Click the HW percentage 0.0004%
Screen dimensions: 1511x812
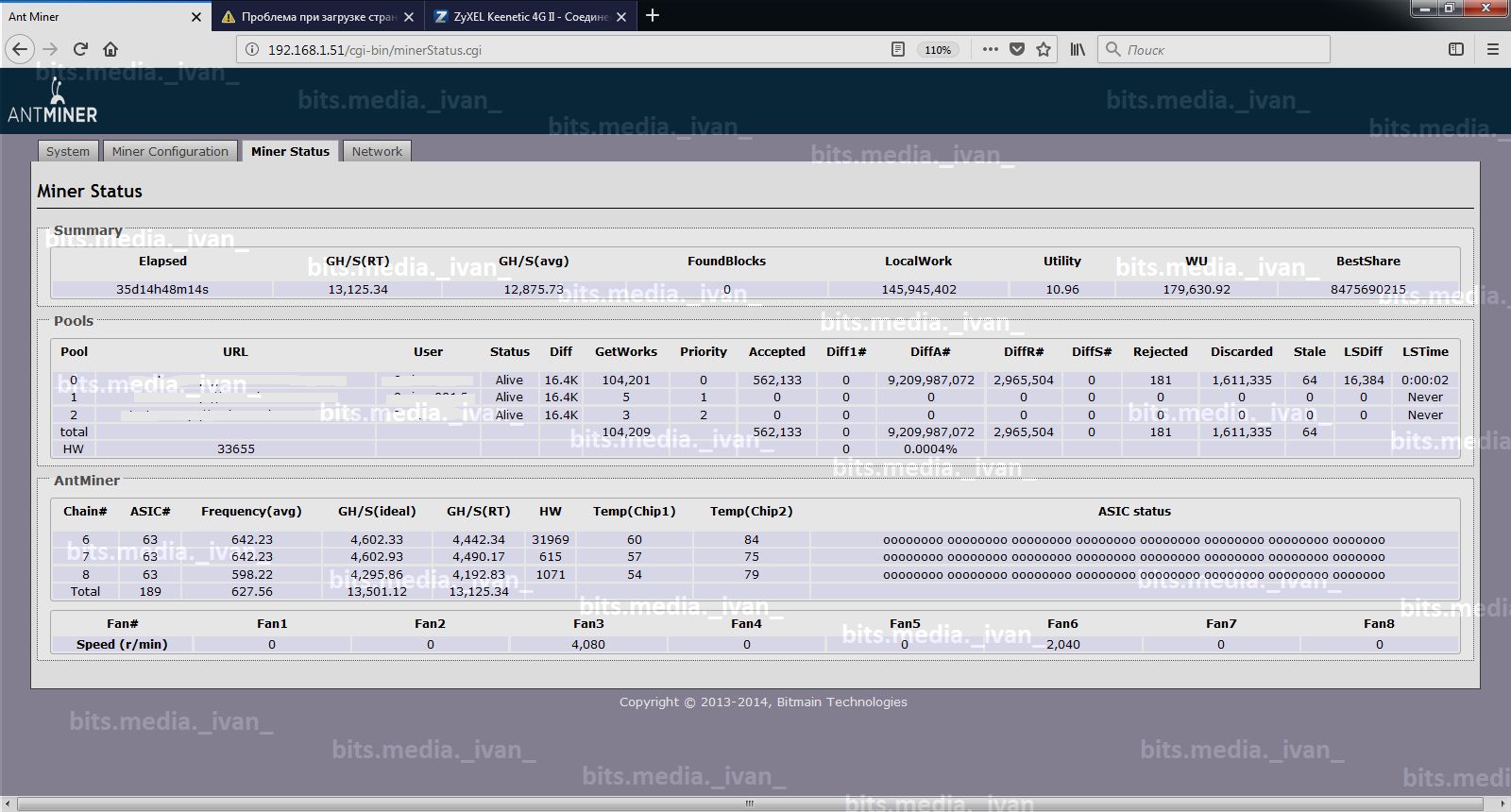[930, 449]
